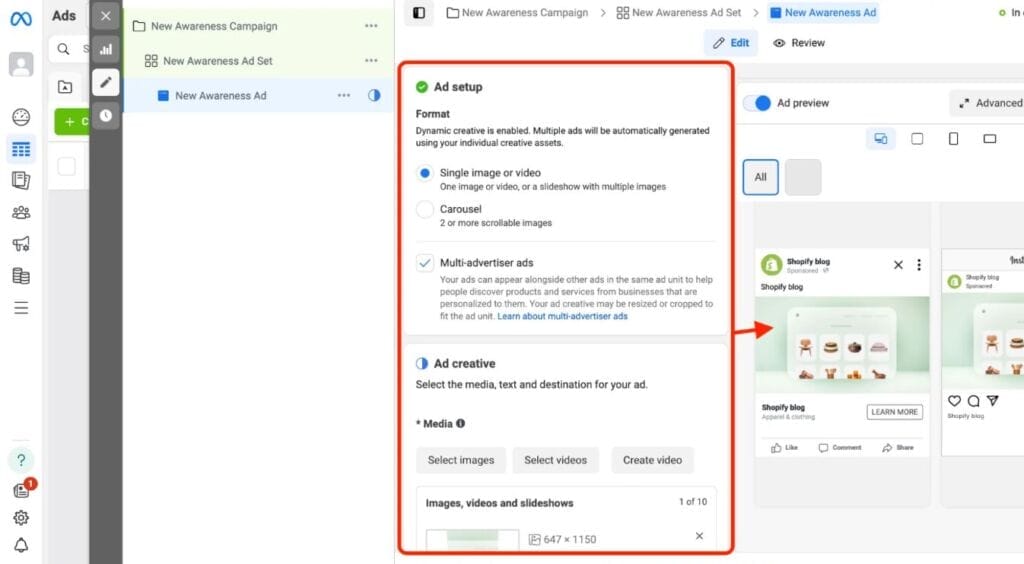Image resolution: width=1024 pixels, height=564 pixels.
Task: Select the gray placement tab beside All
Action: [x=803, y=177]
